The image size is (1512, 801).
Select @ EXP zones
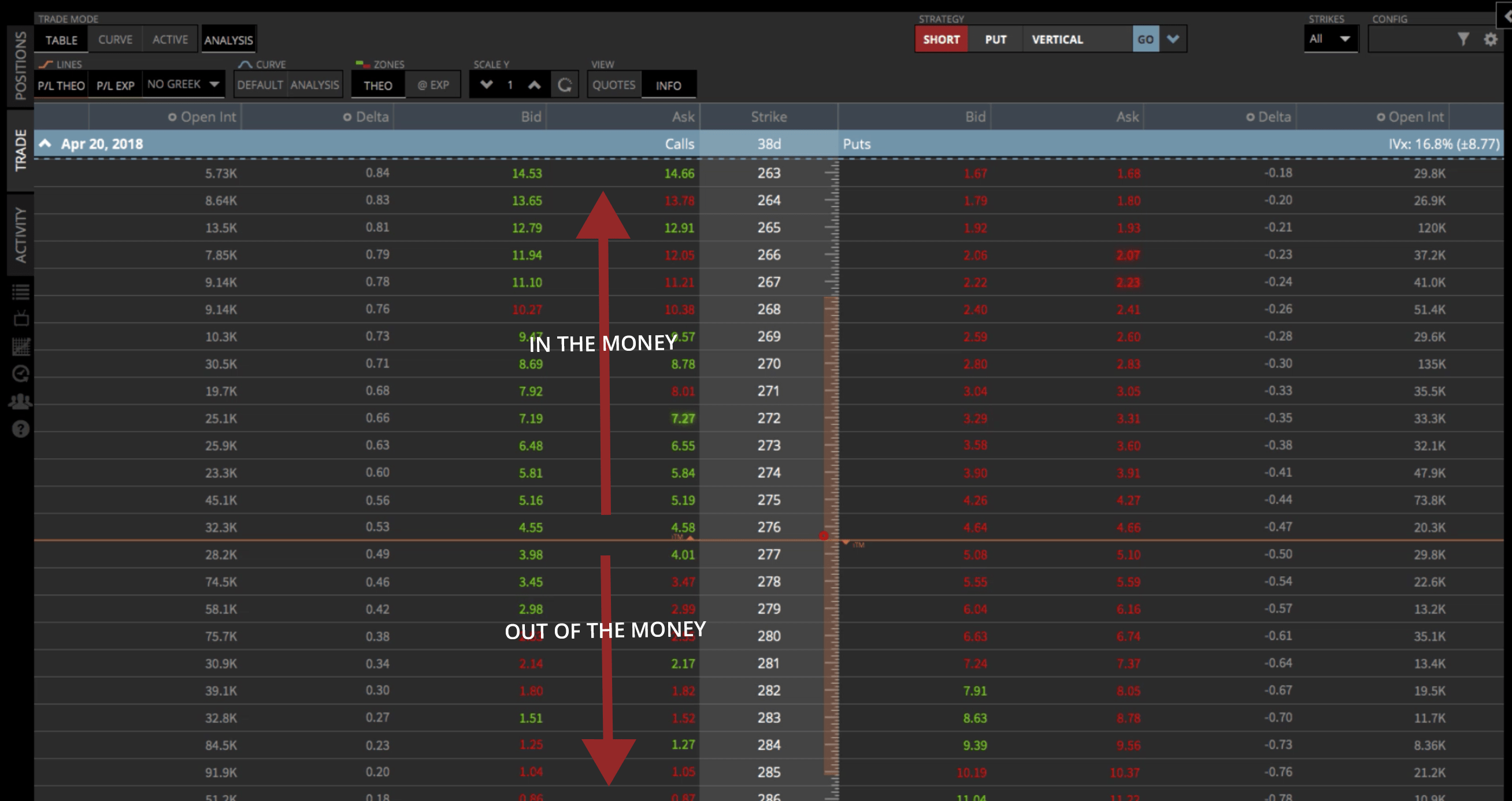click(x=433, y=85)
